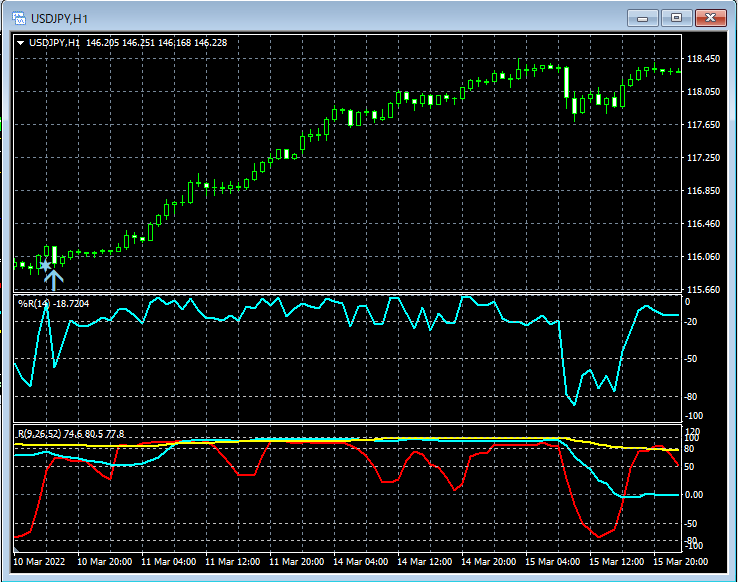Click the 120 level on bottom indicator scale
The image size is (739, 582).
[694, 431]
